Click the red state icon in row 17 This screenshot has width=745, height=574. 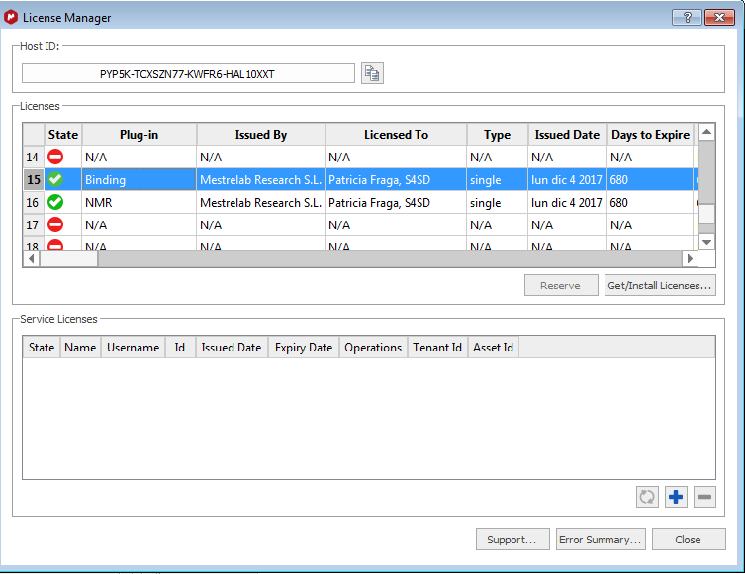point(56,225)
